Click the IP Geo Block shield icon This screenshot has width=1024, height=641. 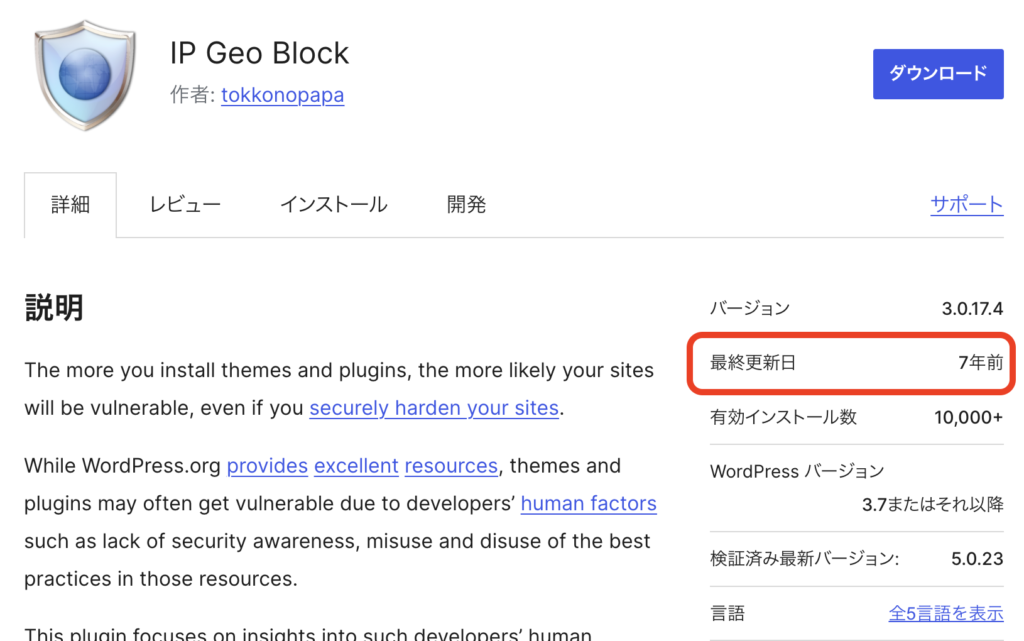[x=85, y=78]
